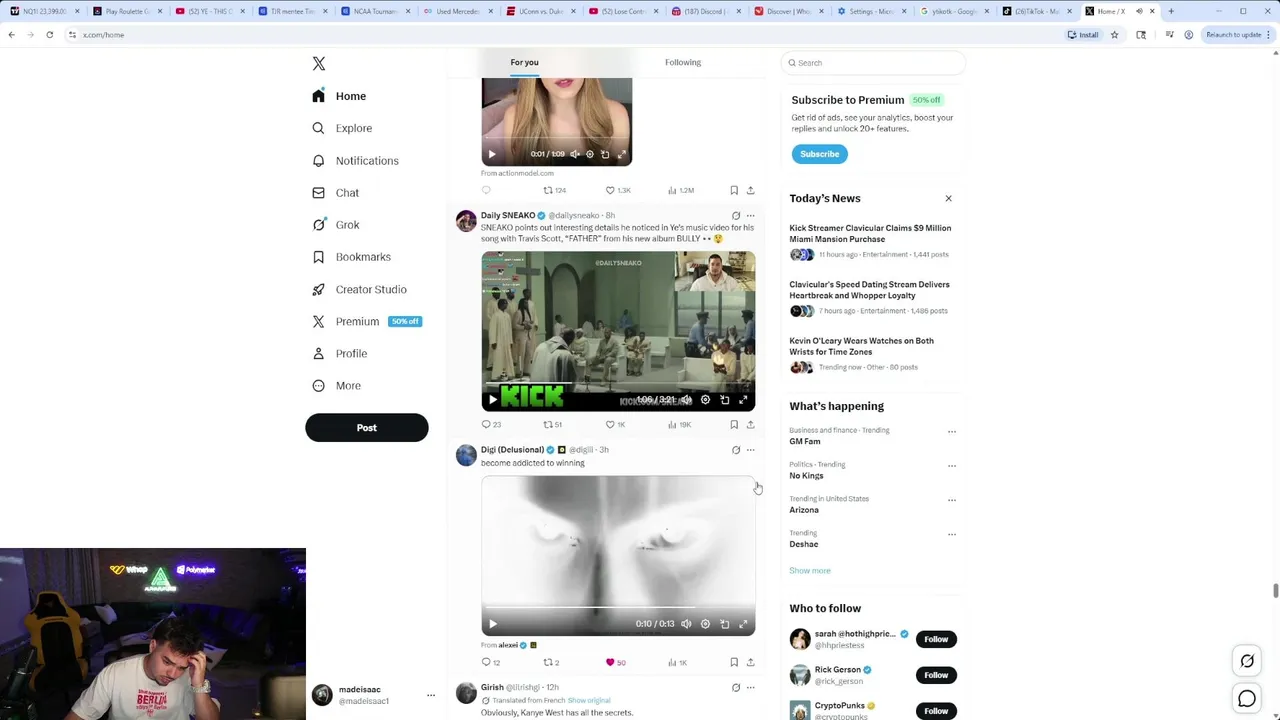
Task: Bookmark the Daily SNEAKO post
Action: (x=734, y=425)
